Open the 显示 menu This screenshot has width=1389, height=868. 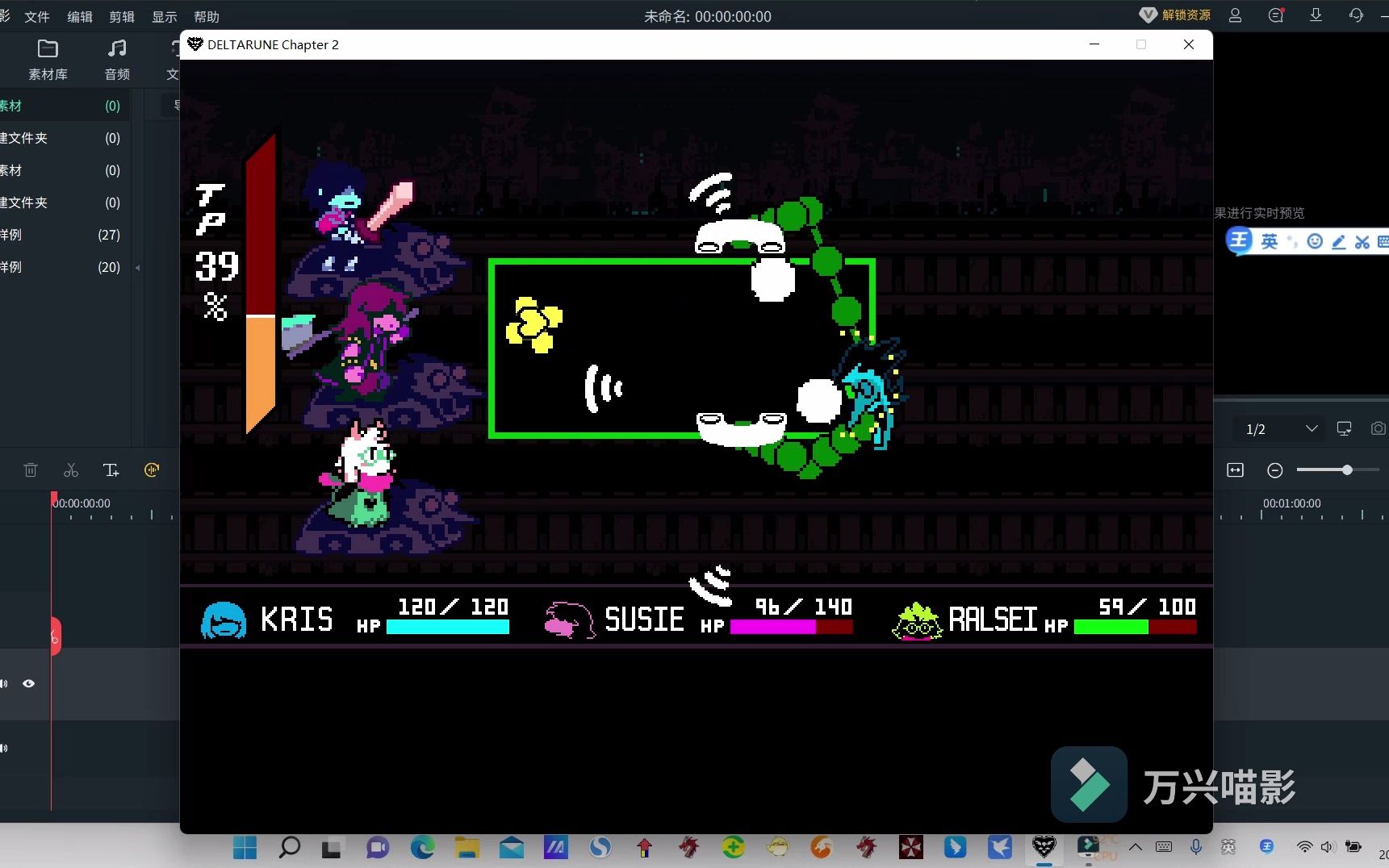tap(165, 16)
